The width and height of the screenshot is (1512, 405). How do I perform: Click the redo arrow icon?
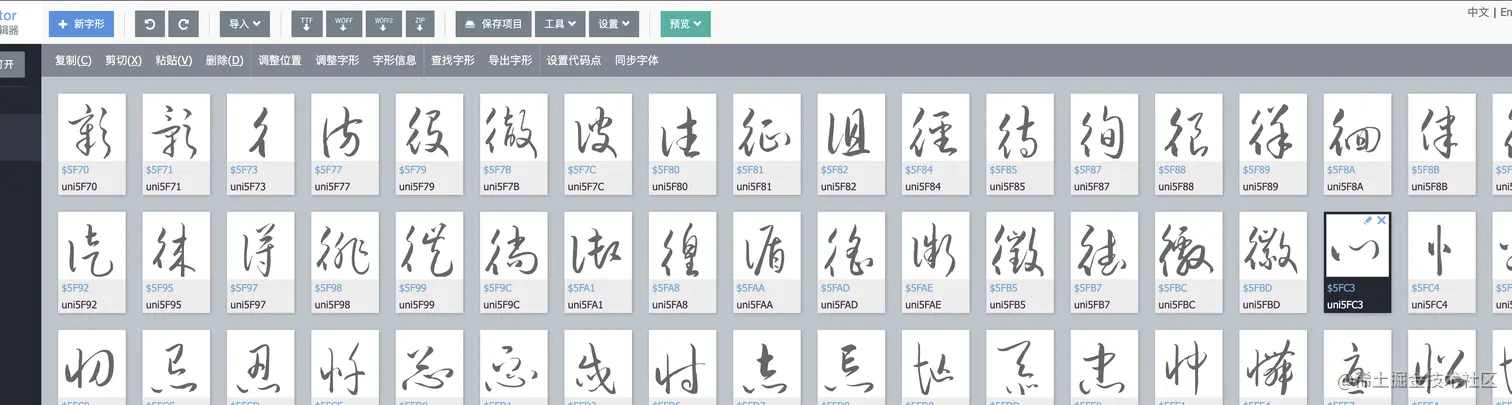[x=183, y=23]
